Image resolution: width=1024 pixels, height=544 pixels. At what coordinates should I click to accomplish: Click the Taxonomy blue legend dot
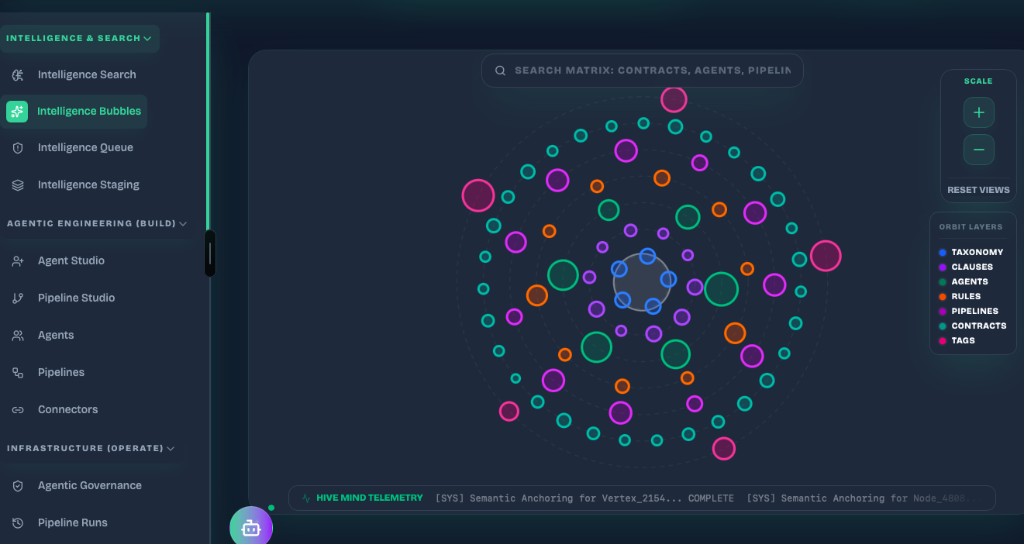click(942, 253)
